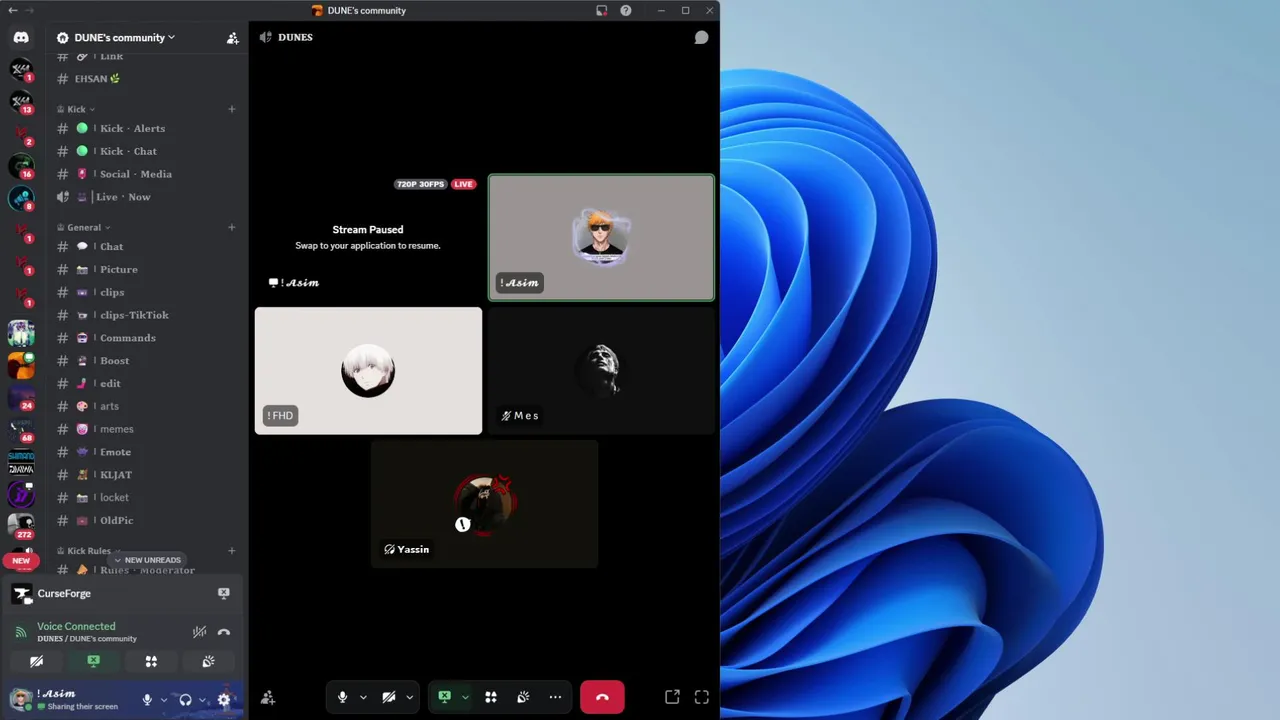Add a channel to the Kick Rules category
The image size is (1280, 720).
click(232, 550)
